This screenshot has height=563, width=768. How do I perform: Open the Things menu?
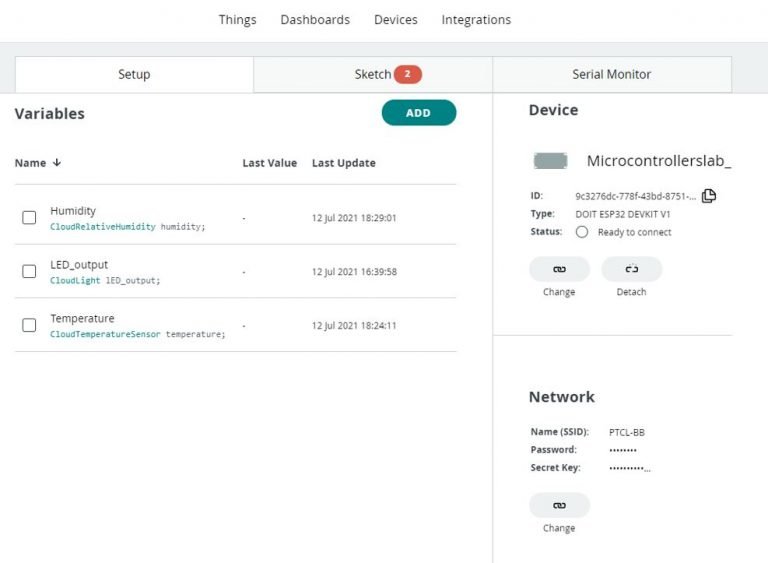(237, 20)
